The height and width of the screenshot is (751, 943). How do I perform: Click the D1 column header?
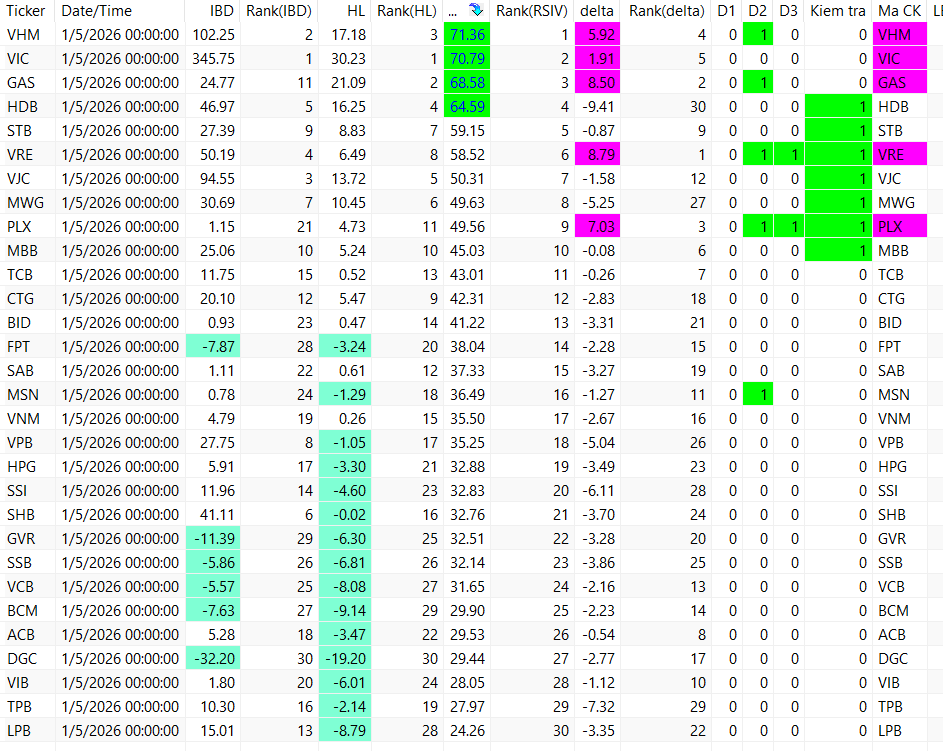726,10
